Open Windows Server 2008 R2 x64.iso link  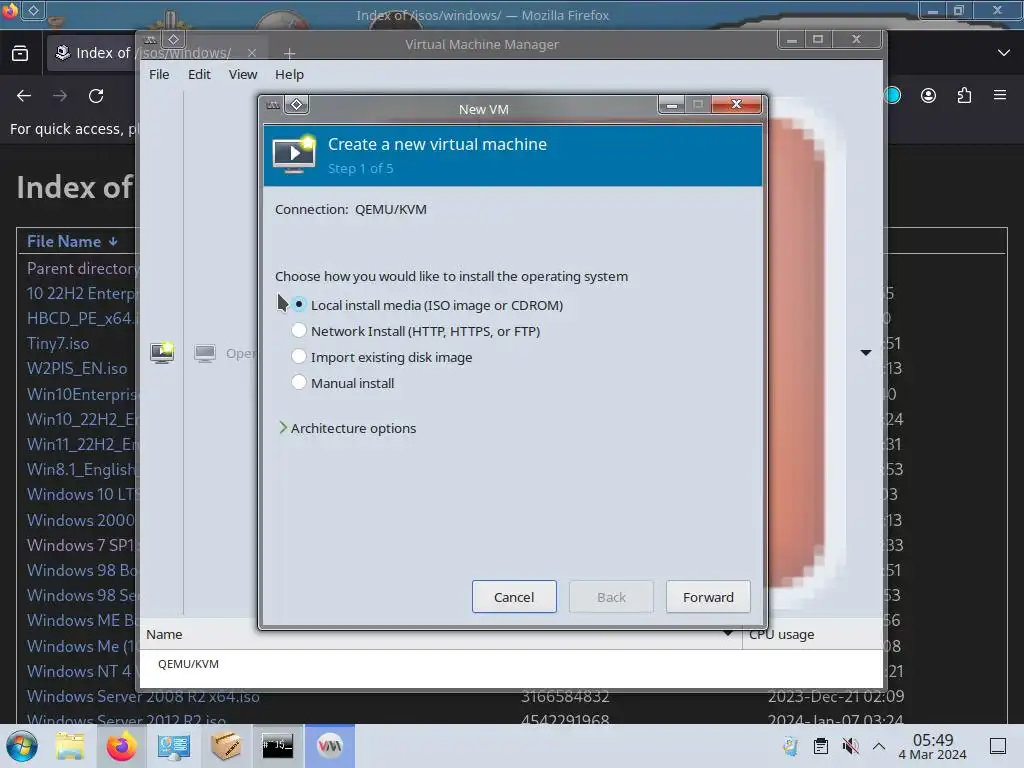143,696
